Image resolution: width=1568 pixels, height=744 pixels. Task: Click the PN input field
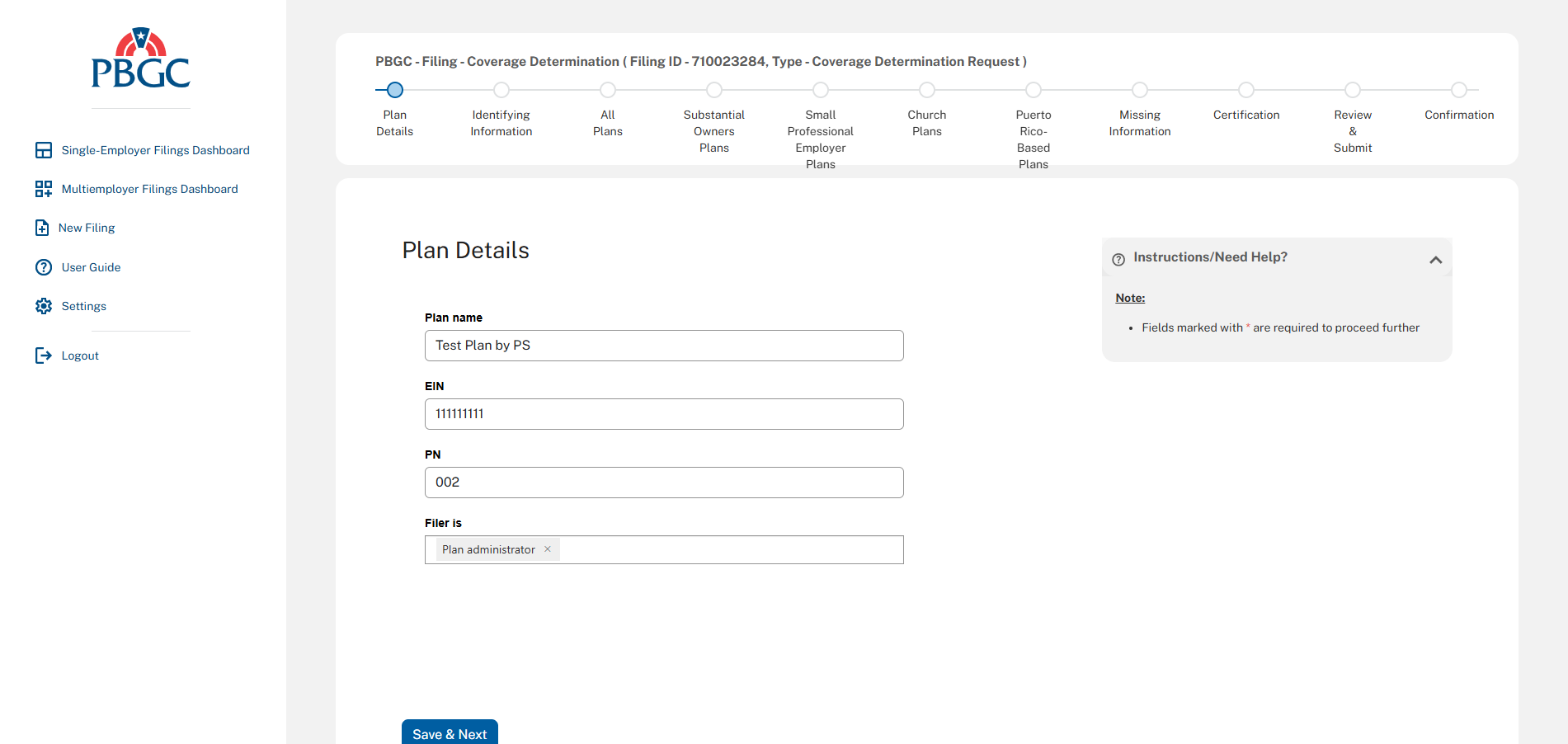pos(664,483)
